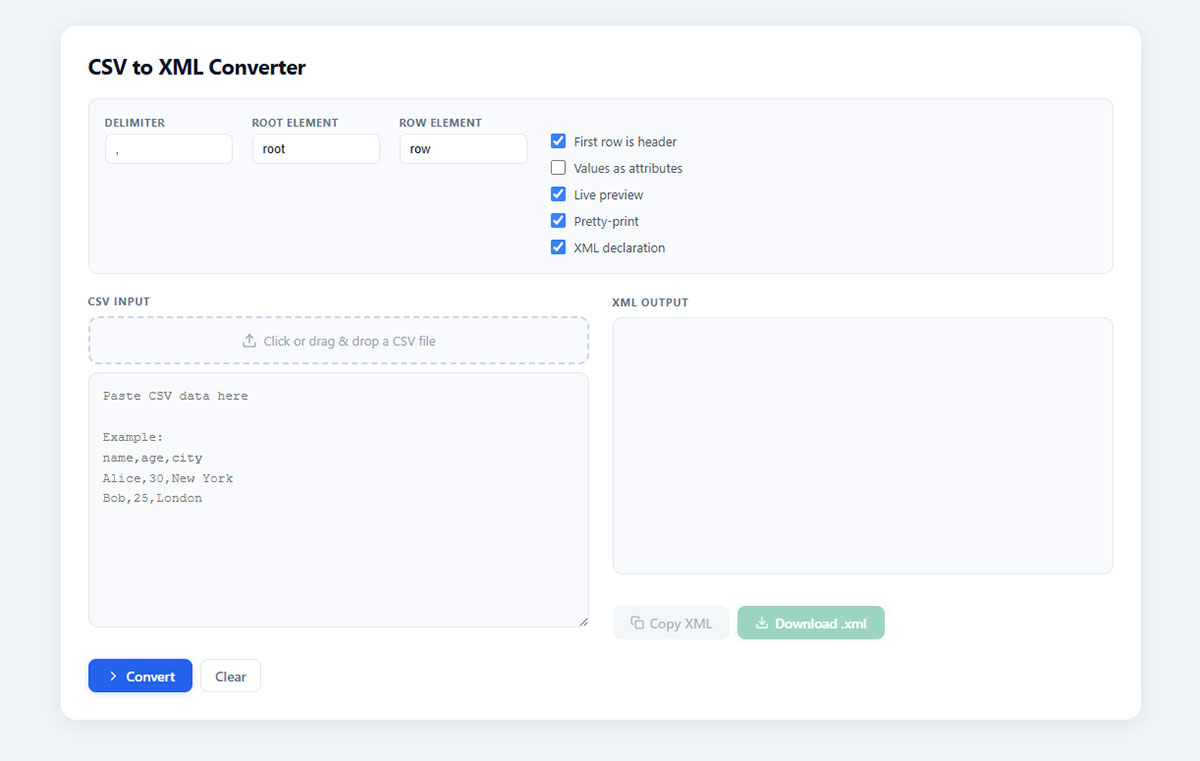Click the XML OUTPUT section label
The width and height of the screenshot is (1200, 761).
(650, 302)
